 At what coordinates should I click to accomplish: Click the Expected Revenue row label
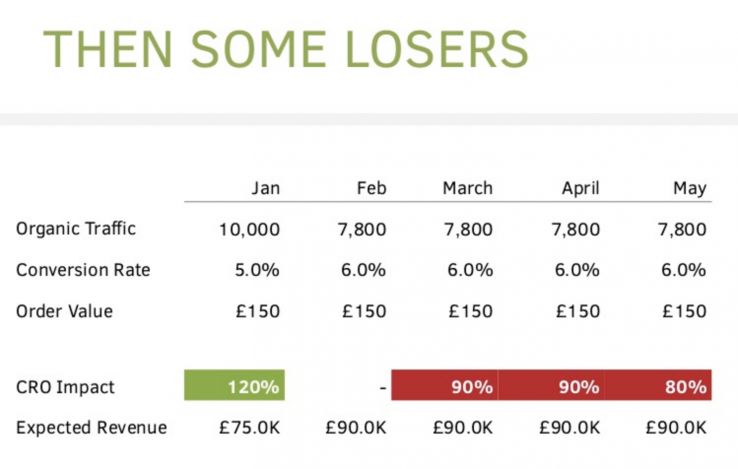pos(91,428)
